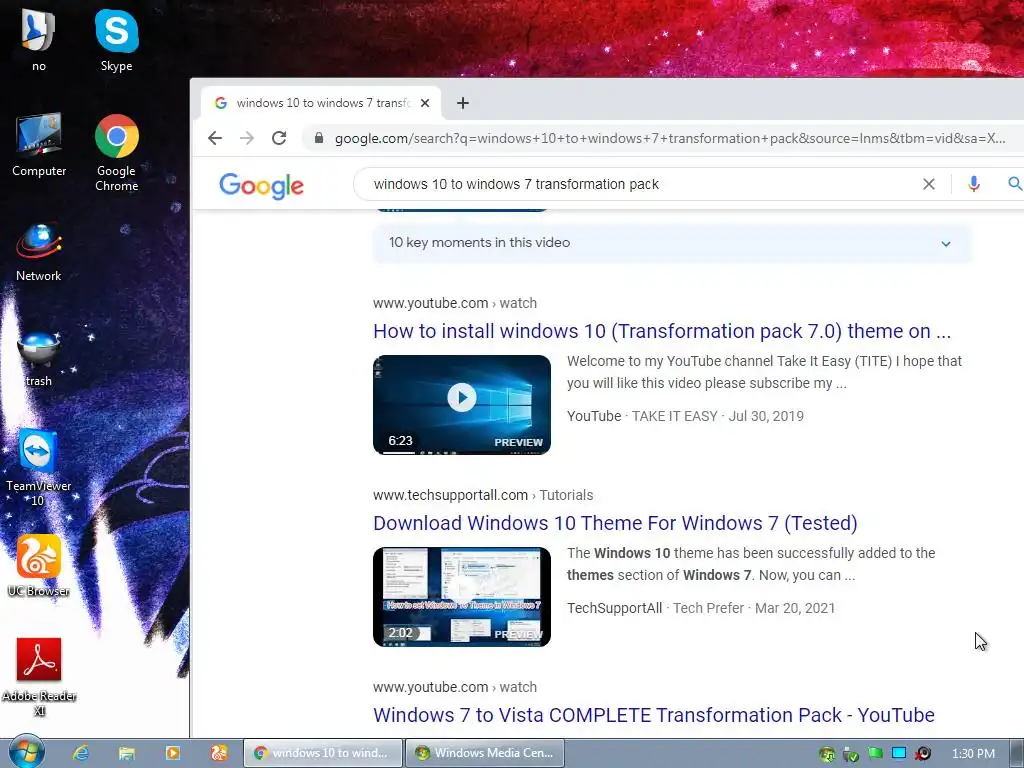Click the padlock site info icon

coord(319,138)
